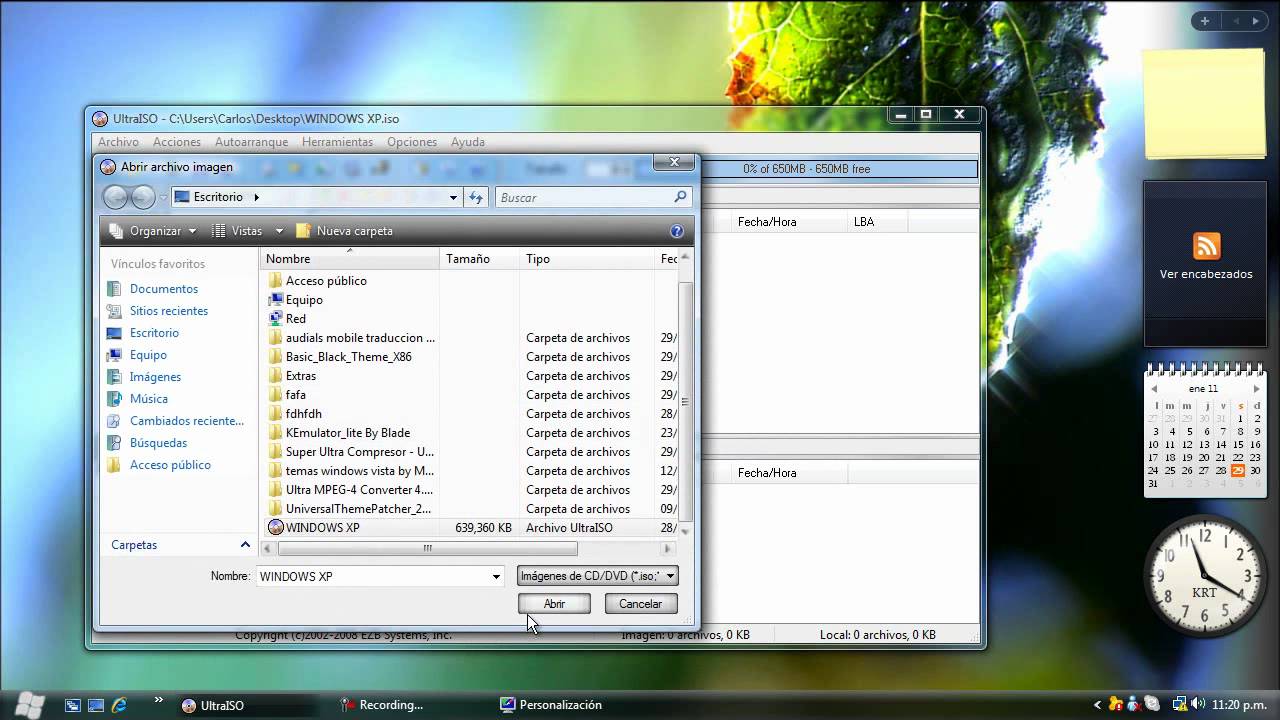The image size is (1280, 720).
Task: Go back with the back arrow button
Action: 116,197
